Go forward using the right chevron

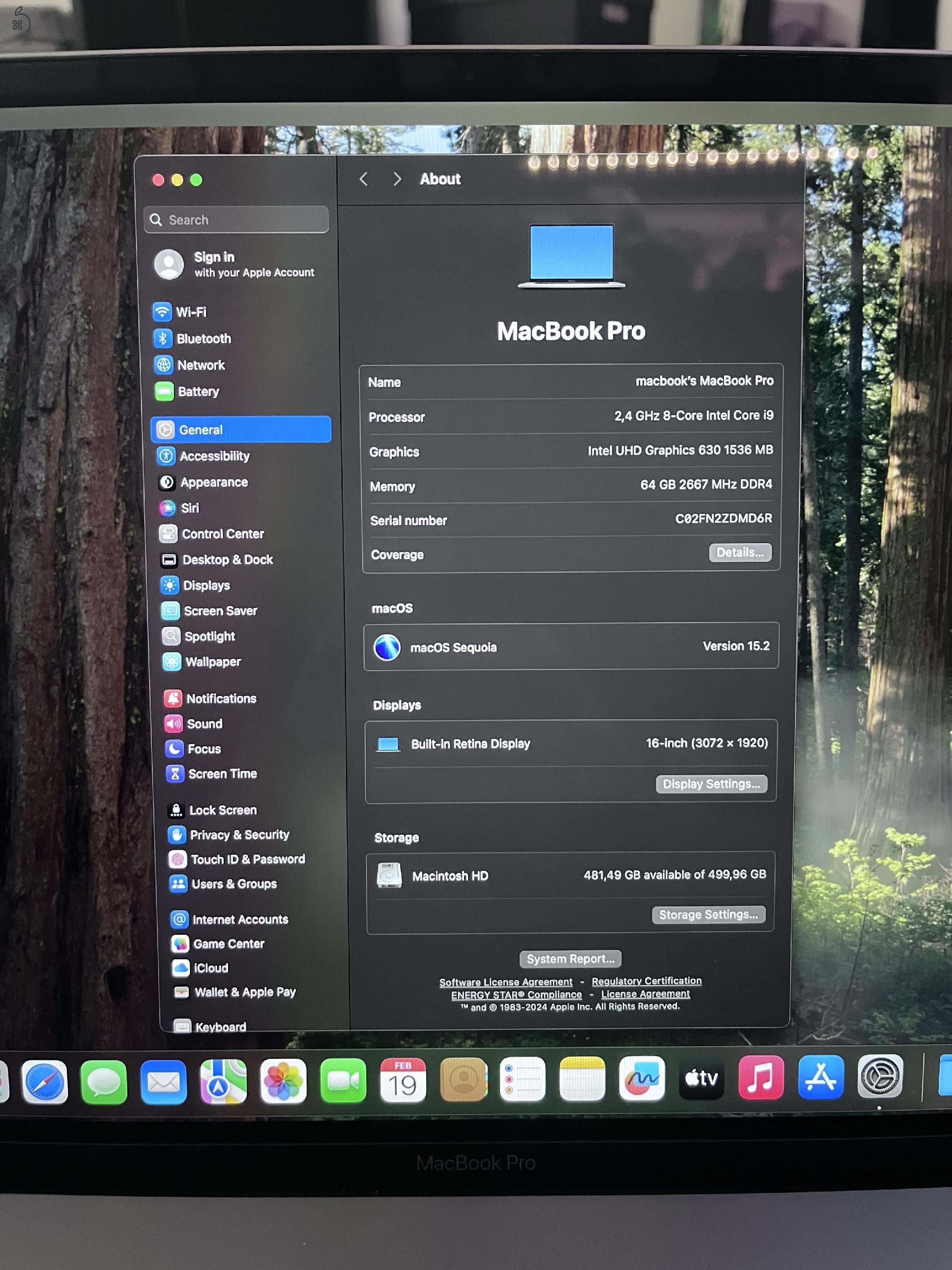[x=397, y=179]
